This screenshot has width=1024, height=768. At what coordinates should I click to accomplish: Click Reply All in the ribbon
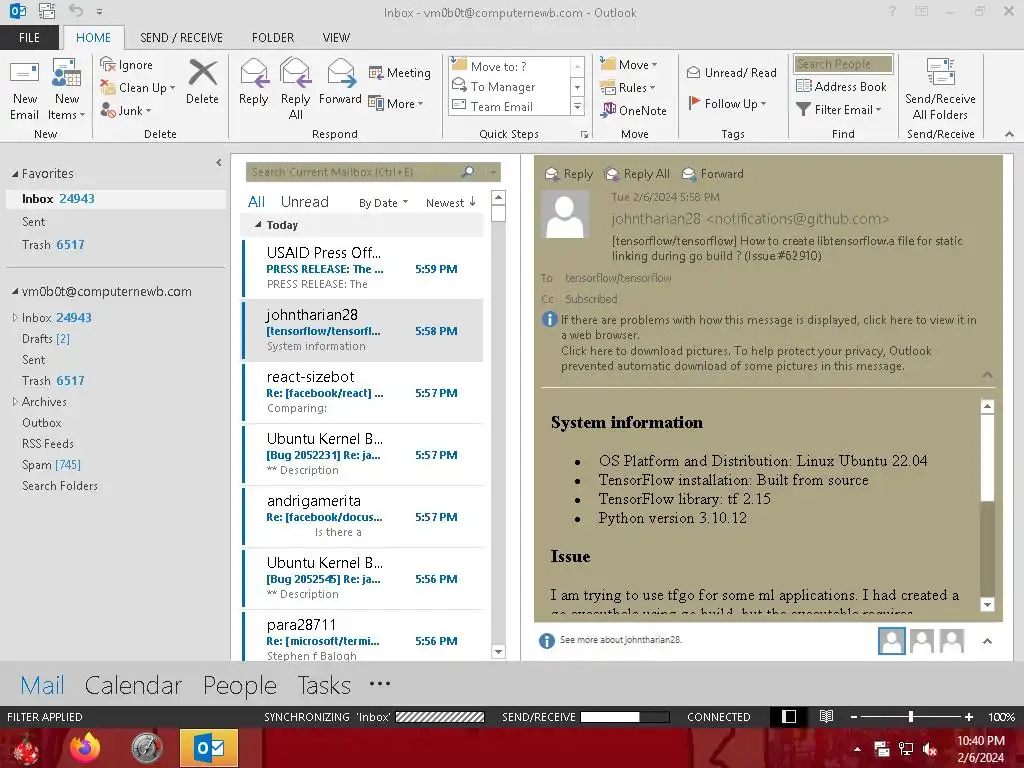pyautogui.click(x=295, y=90)
